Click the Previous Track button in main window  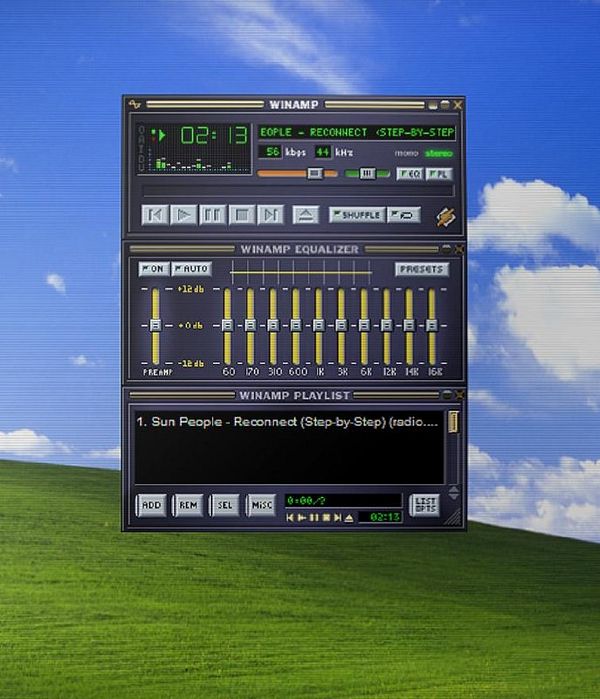[x=155, y=215]
